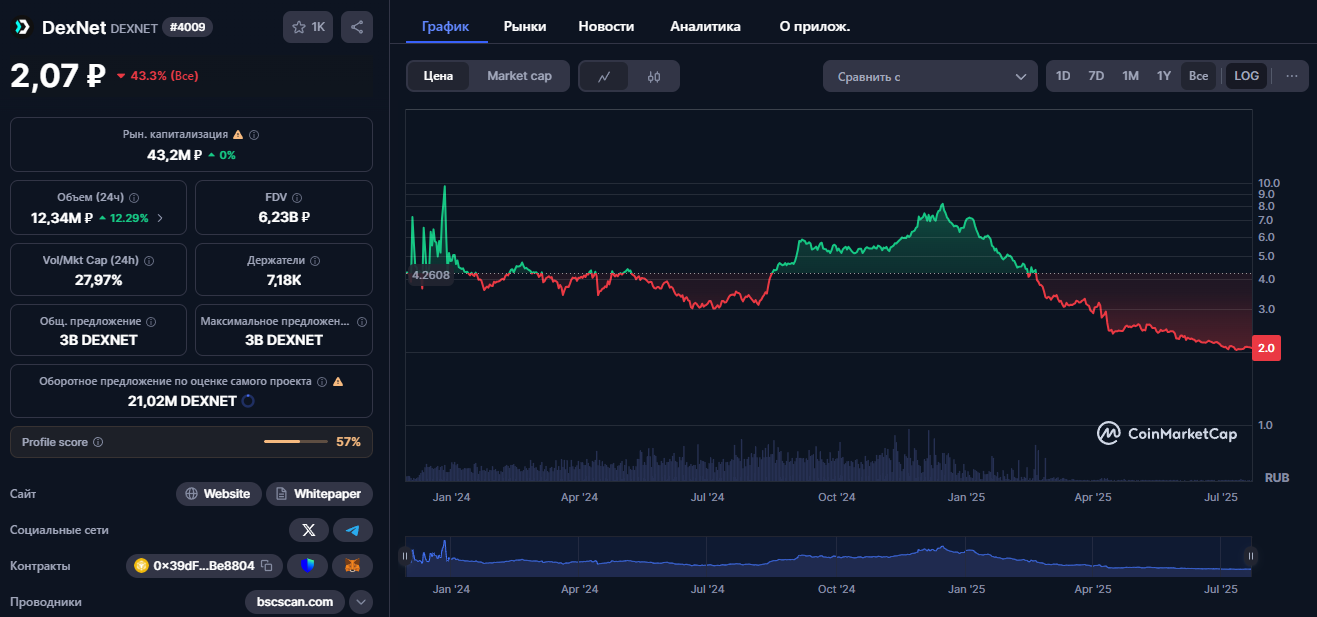Open the X (Twitter) social link
Screen dimensions: 1317x617
click(x=308, y=530)
